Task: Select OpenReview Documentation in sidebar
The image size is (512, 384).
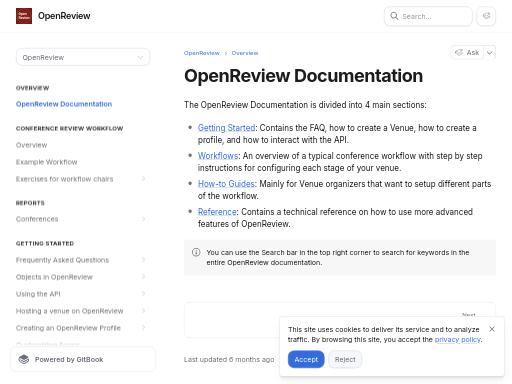Action: pos(64,104)
